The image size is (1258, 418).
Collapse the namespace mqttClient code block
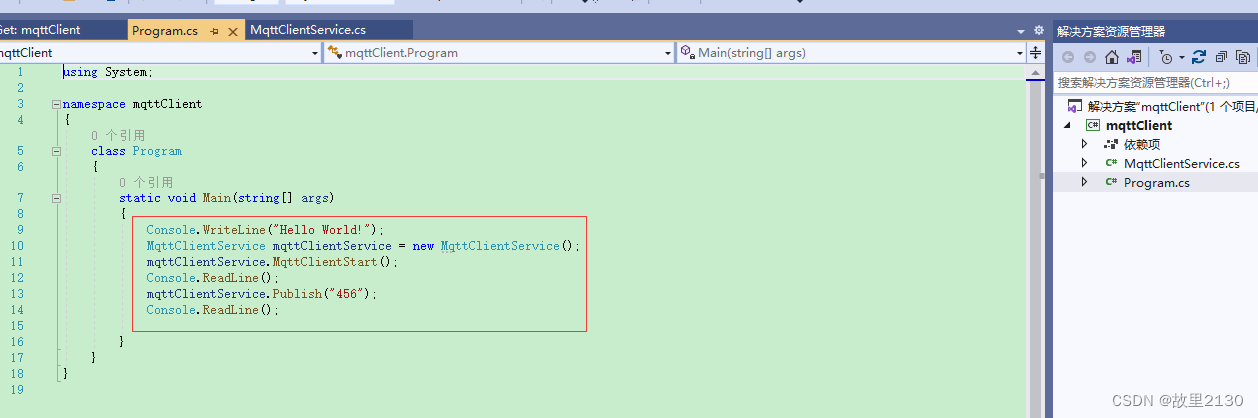point(56,104)
